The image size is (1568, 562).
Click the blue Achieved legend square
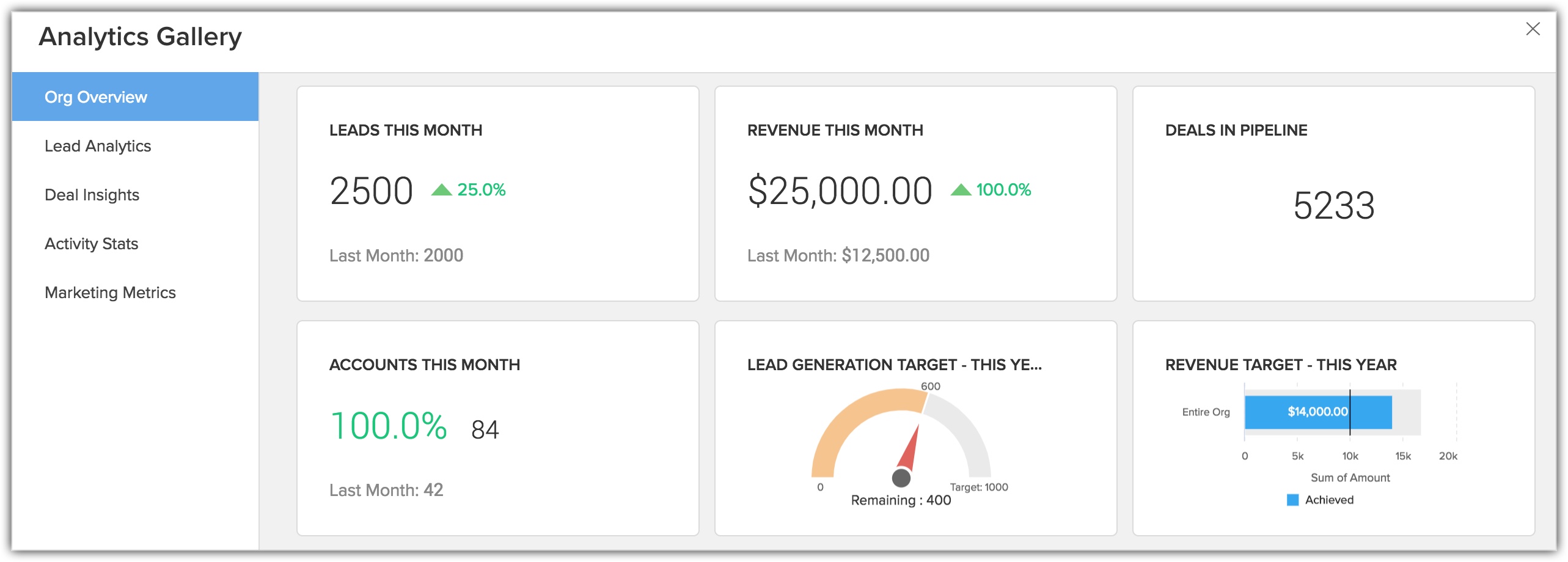1292,500
